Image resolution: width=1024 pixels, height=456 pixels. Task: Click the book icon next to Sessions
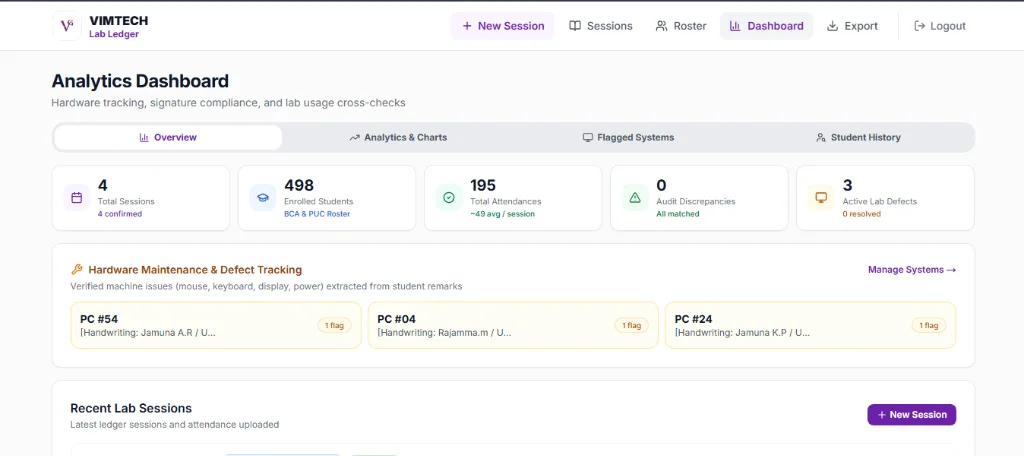pos(575,26)
